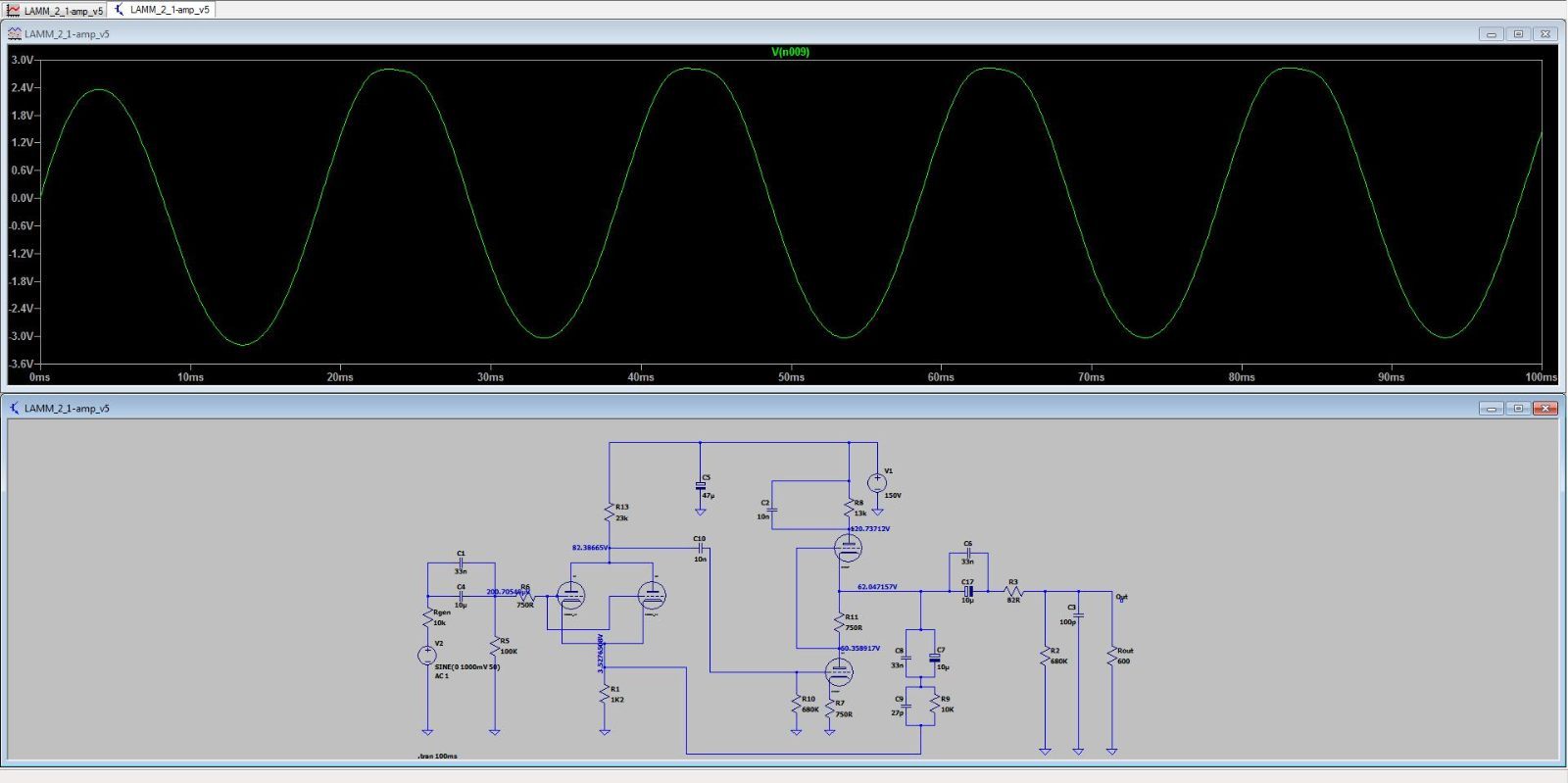Image resolution: width=1568 pixels, height=783 pixels.
Task: Click the C8 33n capacitor symbol
Action: pyautogui.click(x=906, y=658)
